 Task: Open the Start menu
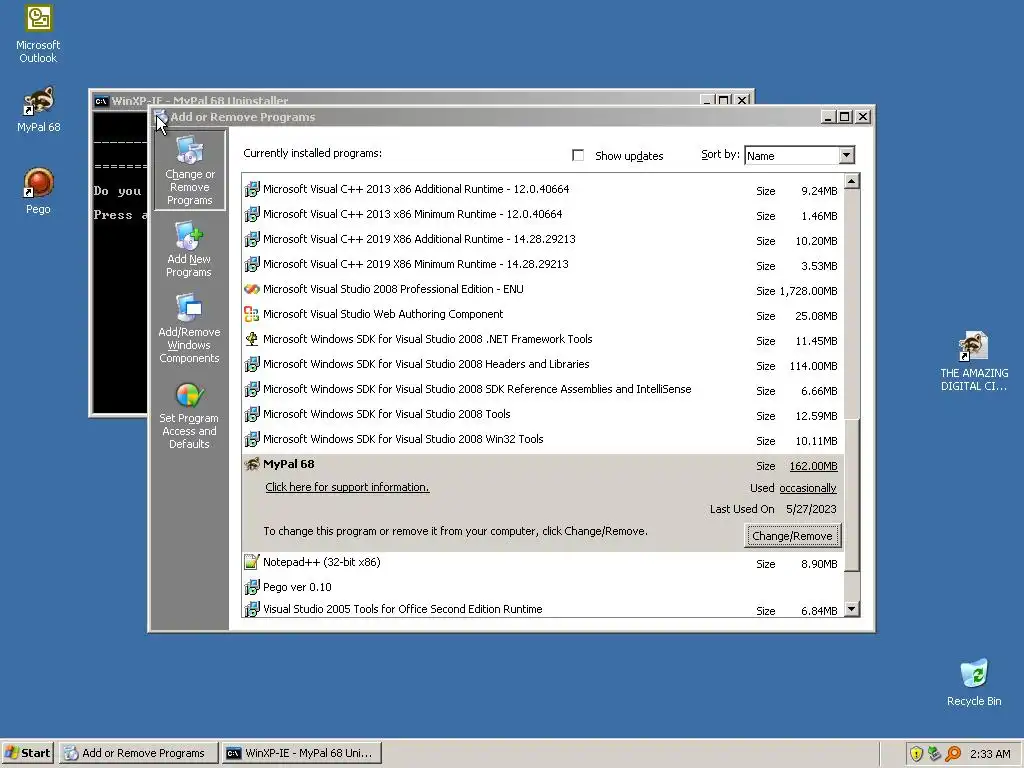click(27, 753)
